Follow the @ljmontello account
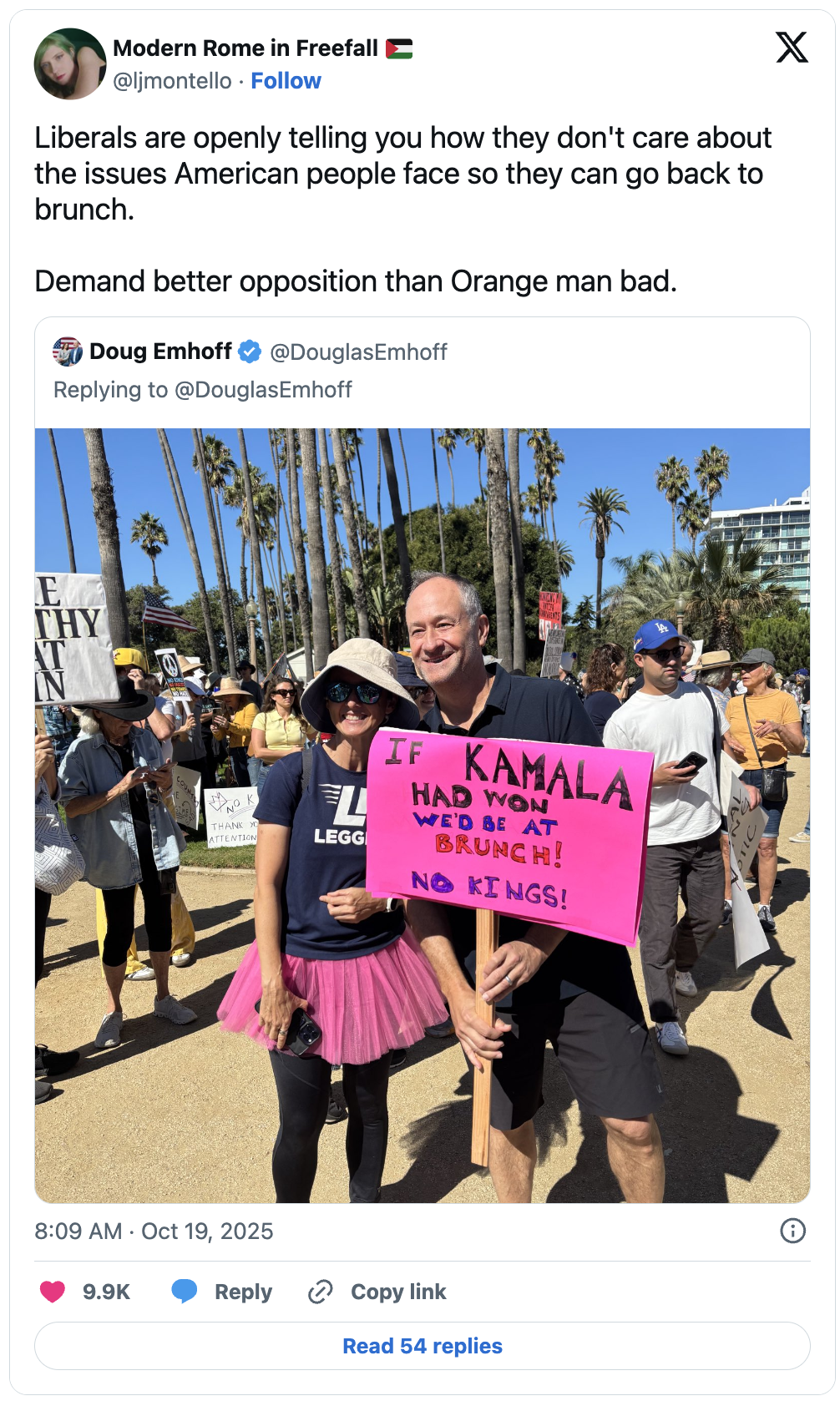Screen dimensions: 840x1406 [286, 81]
